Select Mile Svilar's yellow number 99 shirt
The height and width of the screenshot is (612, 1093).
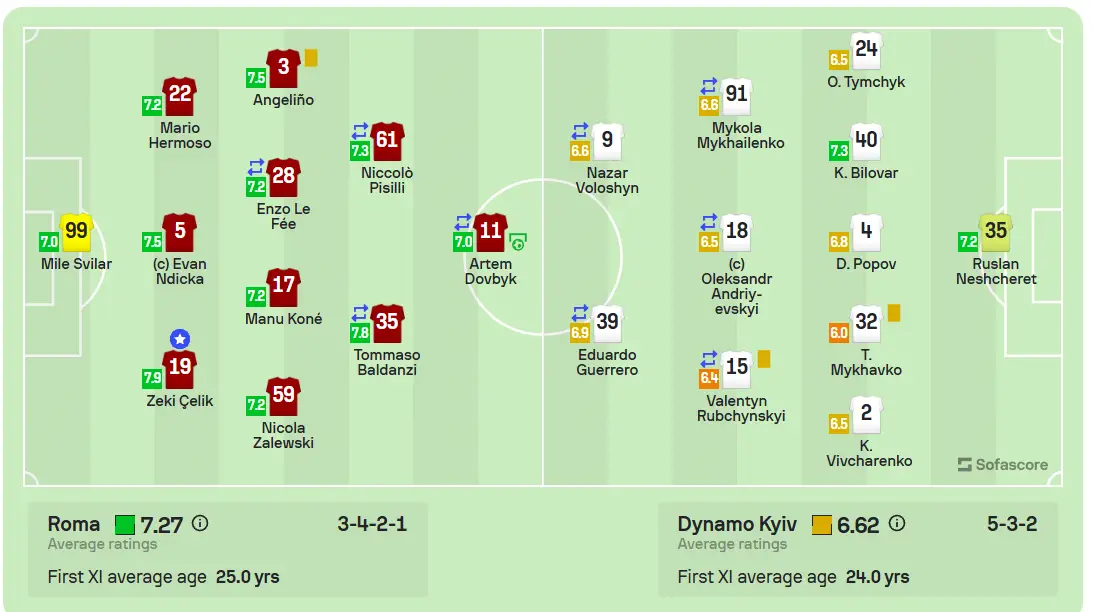coord(76,232)
